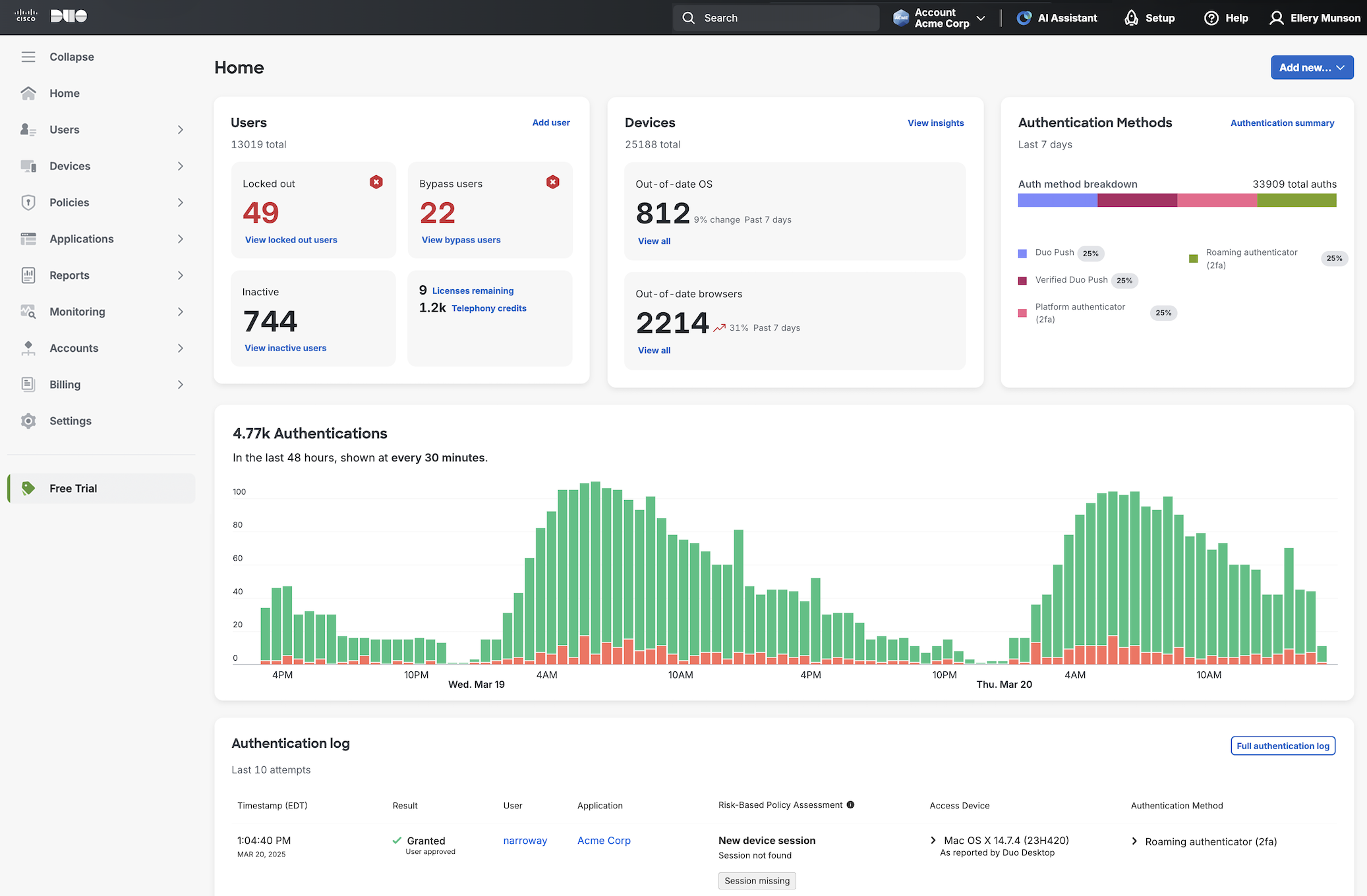Click the red error badge beside Locked out

coord(376,182)
